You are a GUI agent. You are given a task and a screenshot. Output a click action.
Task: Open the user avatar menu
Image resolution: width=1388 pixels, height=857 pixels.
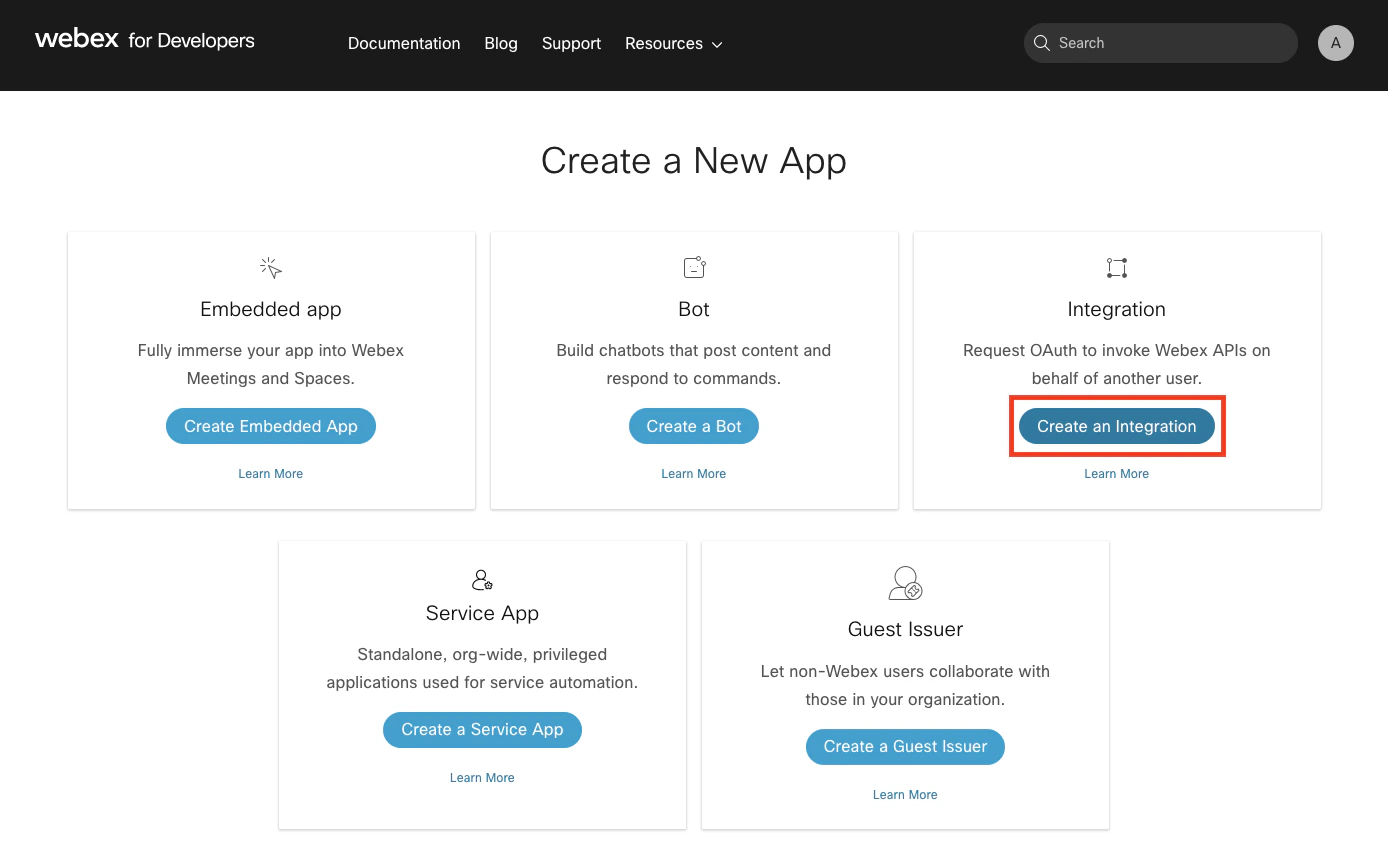(1336, 43)
